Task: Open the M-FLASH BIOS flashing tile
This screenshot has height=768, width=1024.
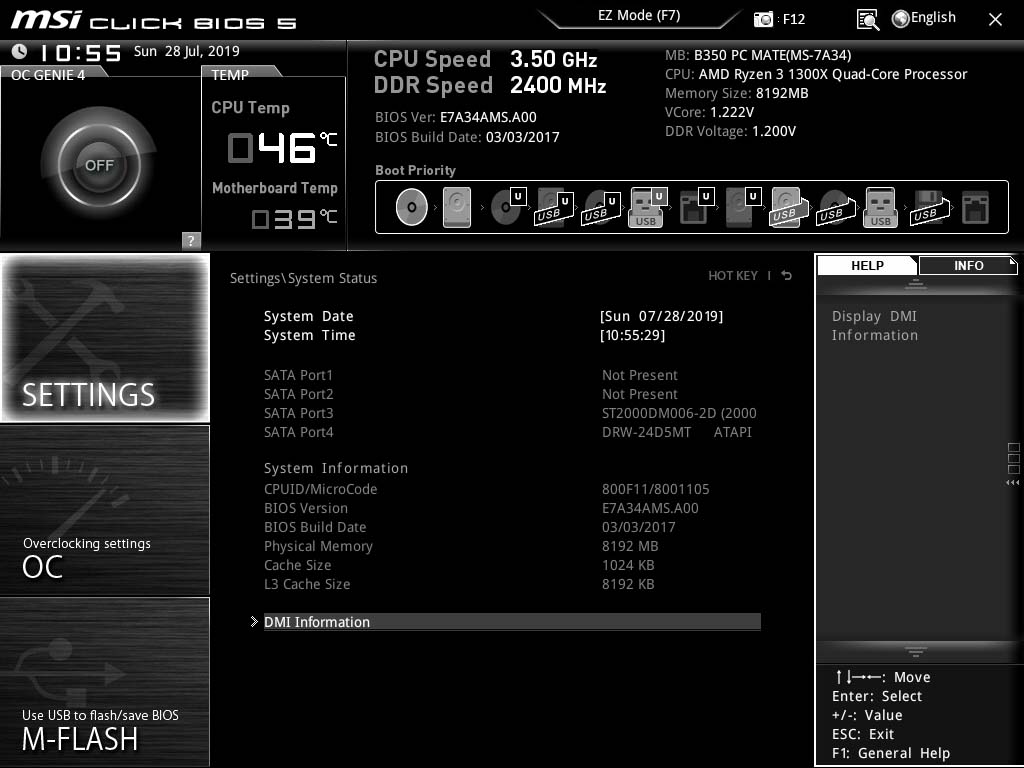Action: pos(105,682)
